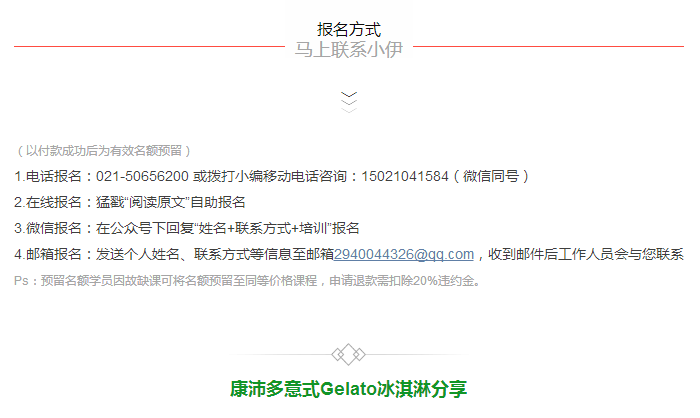The image size is (700, 418).
Task: Click the 微信同号 parenthetical text
Action: pos(491,176)
